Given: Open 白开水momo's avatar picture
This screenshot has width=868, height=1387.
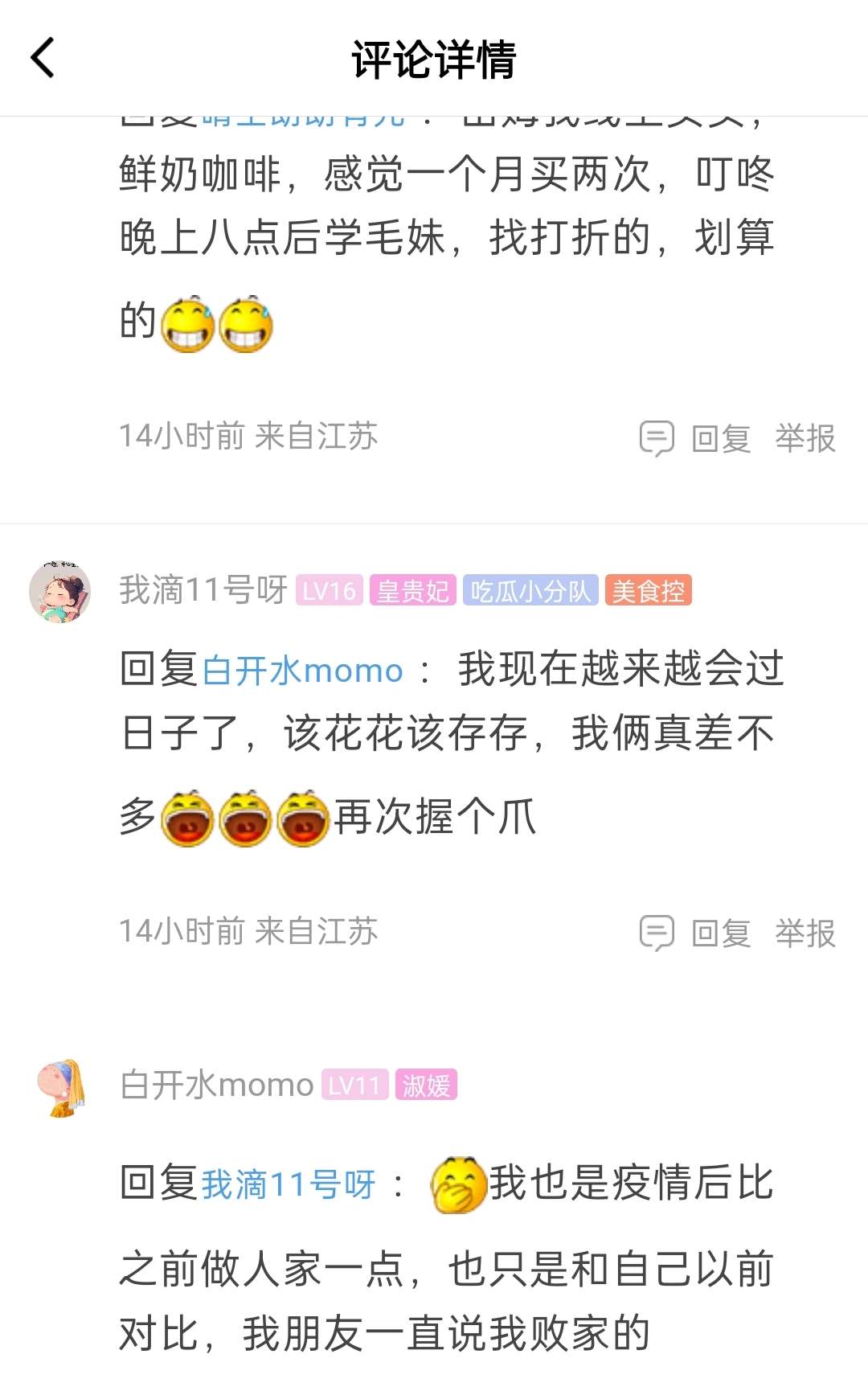Looking at the screenshot, I should (x=59, y=1087).
